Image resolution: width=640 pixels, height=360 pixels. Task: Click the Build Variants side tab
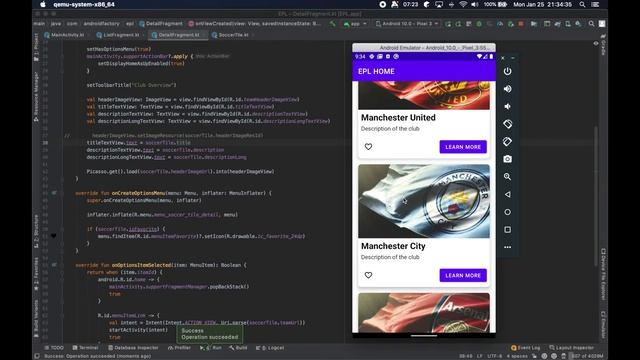click(x=36, y=319)
